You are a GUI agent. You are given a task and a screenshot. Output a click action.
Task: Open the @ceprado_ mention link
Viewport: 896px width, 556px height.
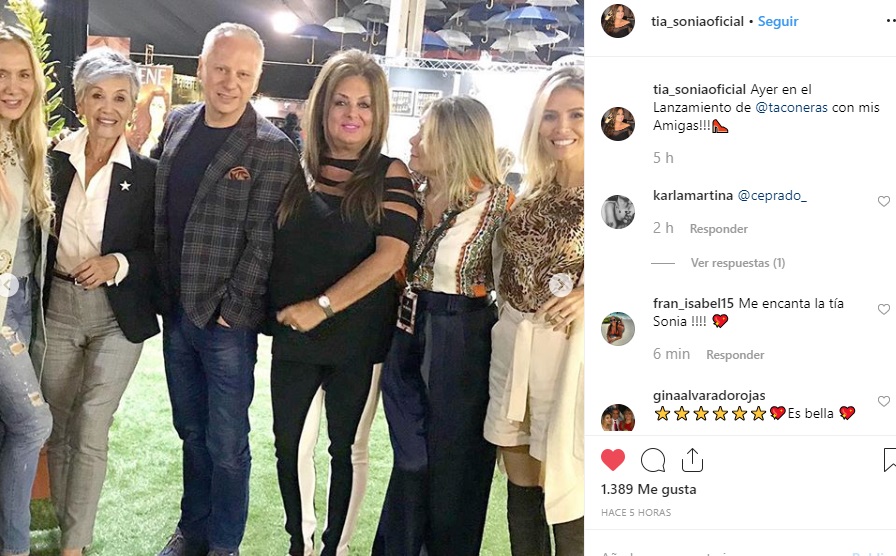tap(772, 195)
